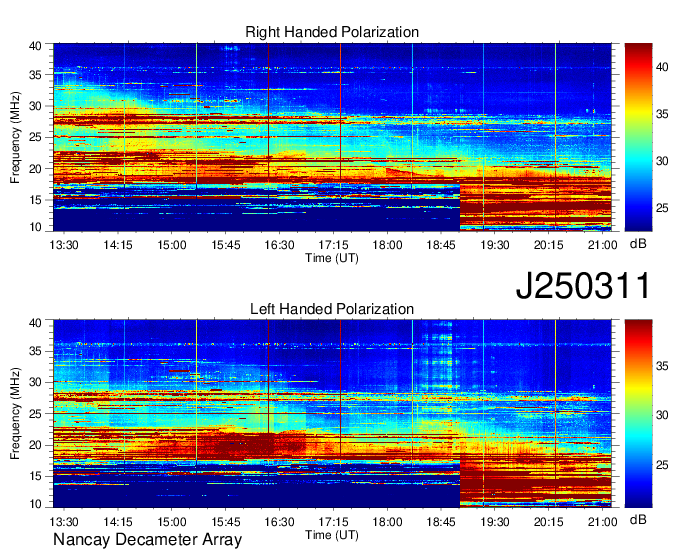Screen dimensions: 680x552
Task: Click the 30 dB tick on the lower color bar
Action: pyautogui.click(x=662, y=415)
